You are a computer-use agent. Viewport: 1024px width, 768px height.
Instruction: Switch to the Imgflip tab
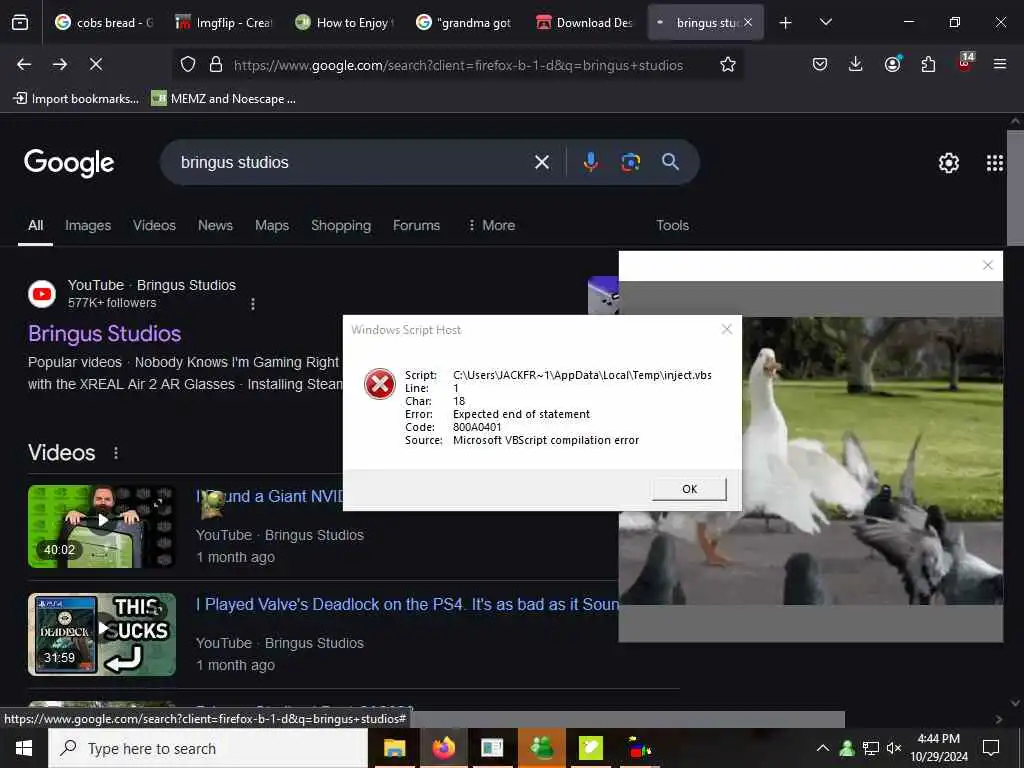point(224,23)
